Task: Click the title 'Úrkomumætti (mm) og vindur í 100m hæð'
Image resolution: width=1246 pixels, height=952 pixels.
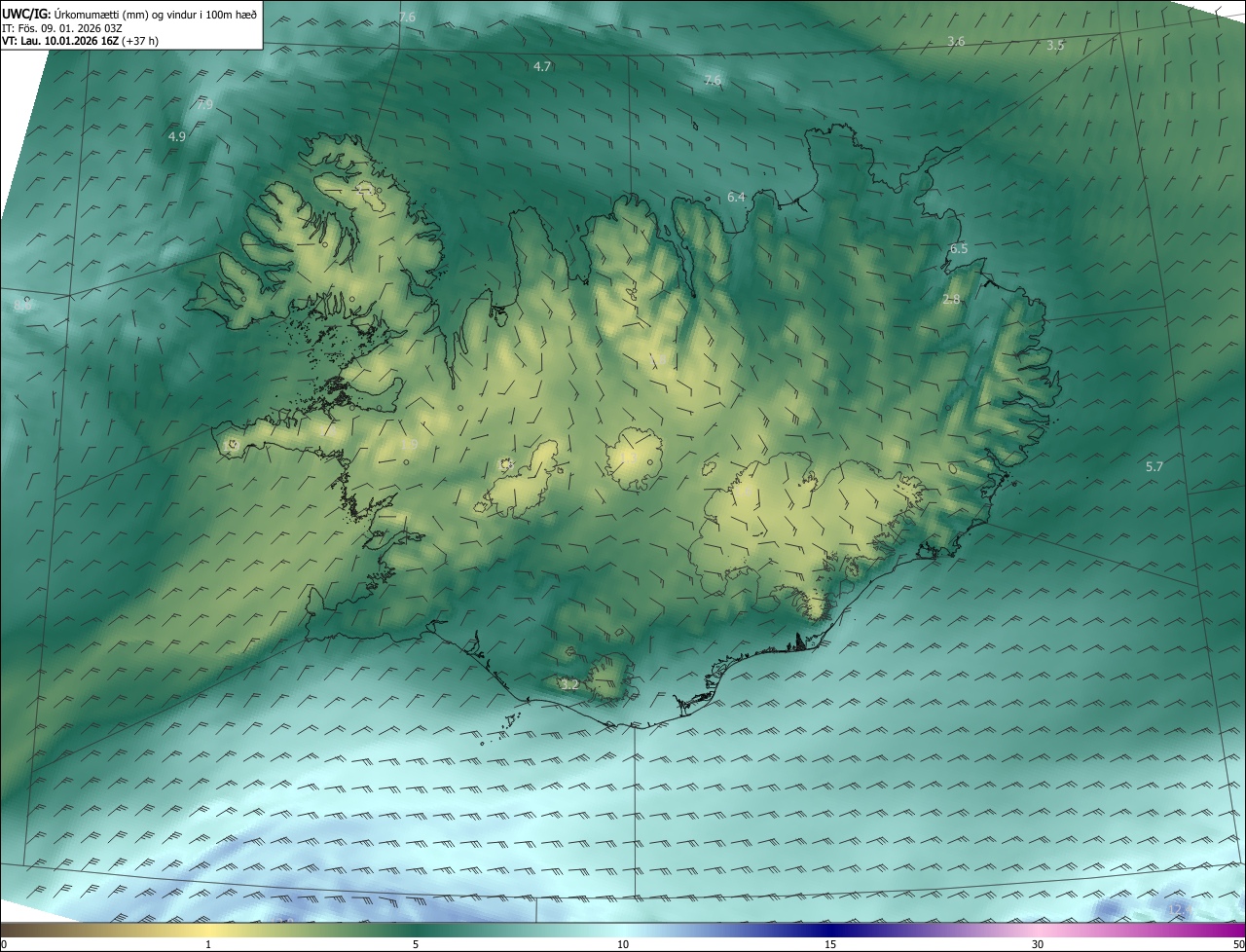Action: click(x=154, y=15)
